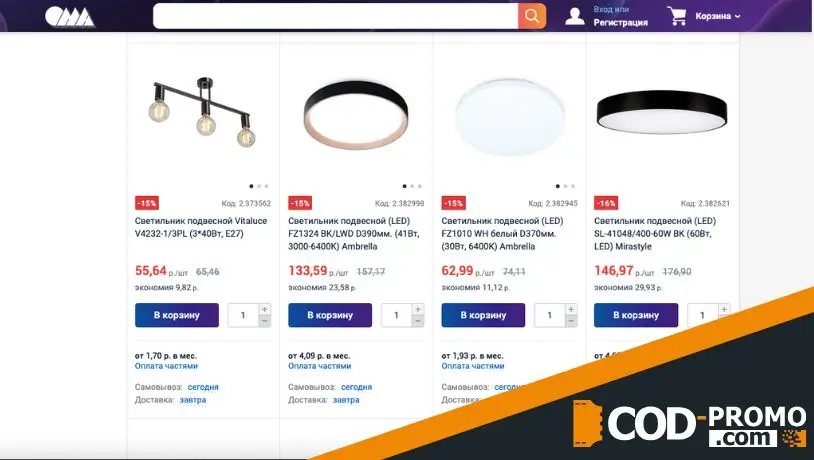Open the user profile icon
Image resolution: width=814 pixels, height=460 pixels.
tap(575, 16)
